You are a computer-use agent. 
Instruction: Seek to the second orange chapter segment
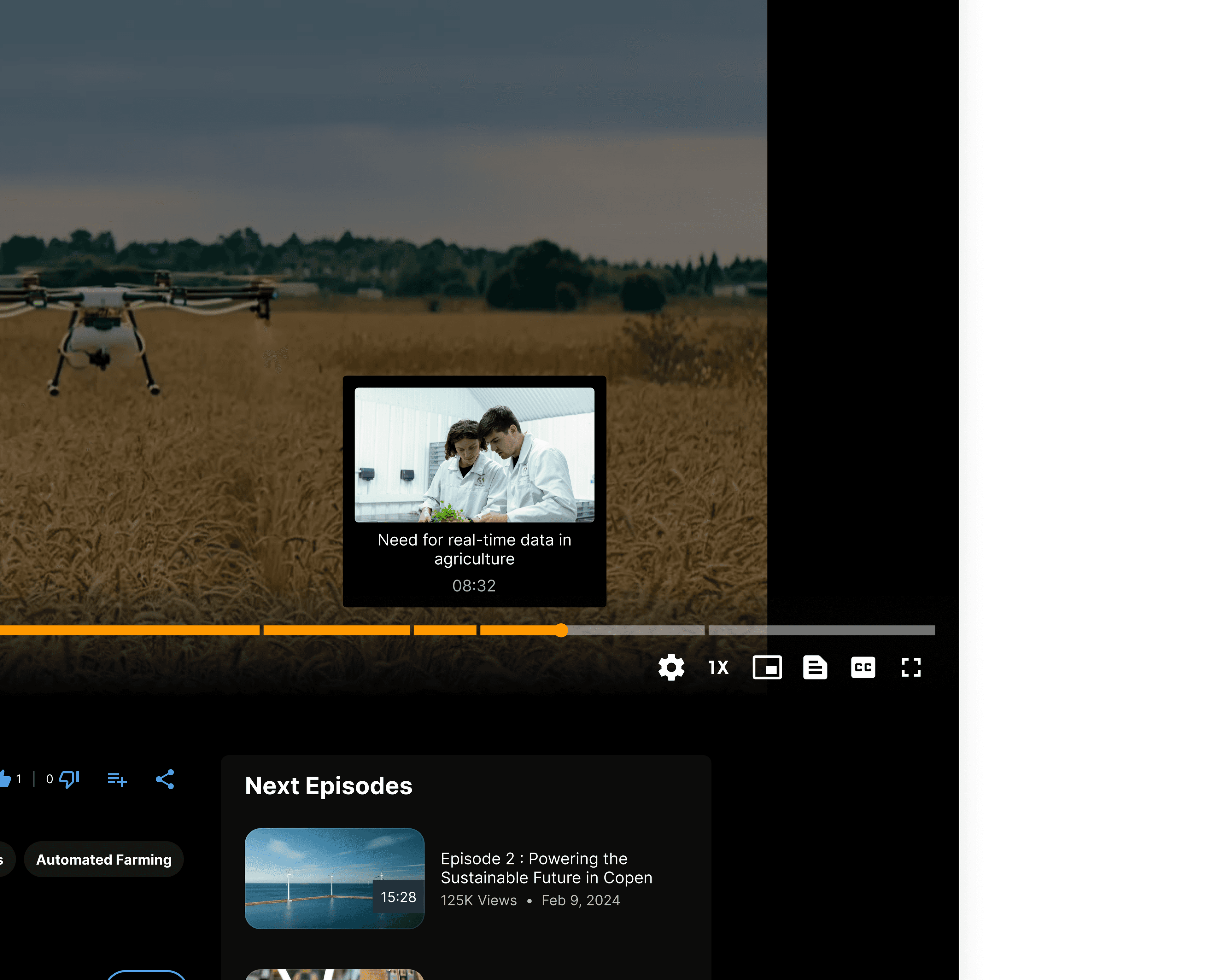tap(336, 631)
